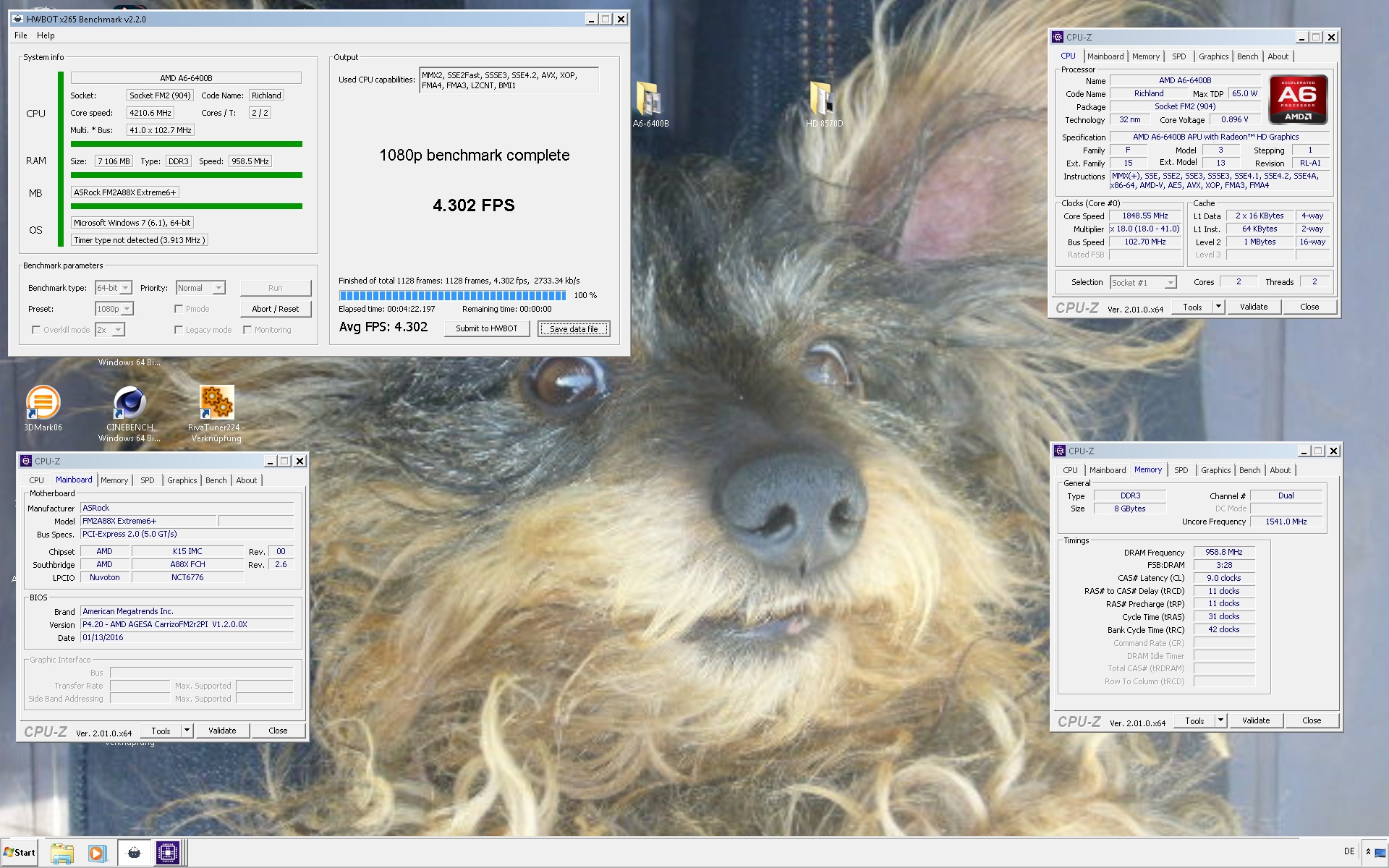Open the Help menu in HWBOT x265
This screenshot has height=868, width=1389.
tap(46, 35)
